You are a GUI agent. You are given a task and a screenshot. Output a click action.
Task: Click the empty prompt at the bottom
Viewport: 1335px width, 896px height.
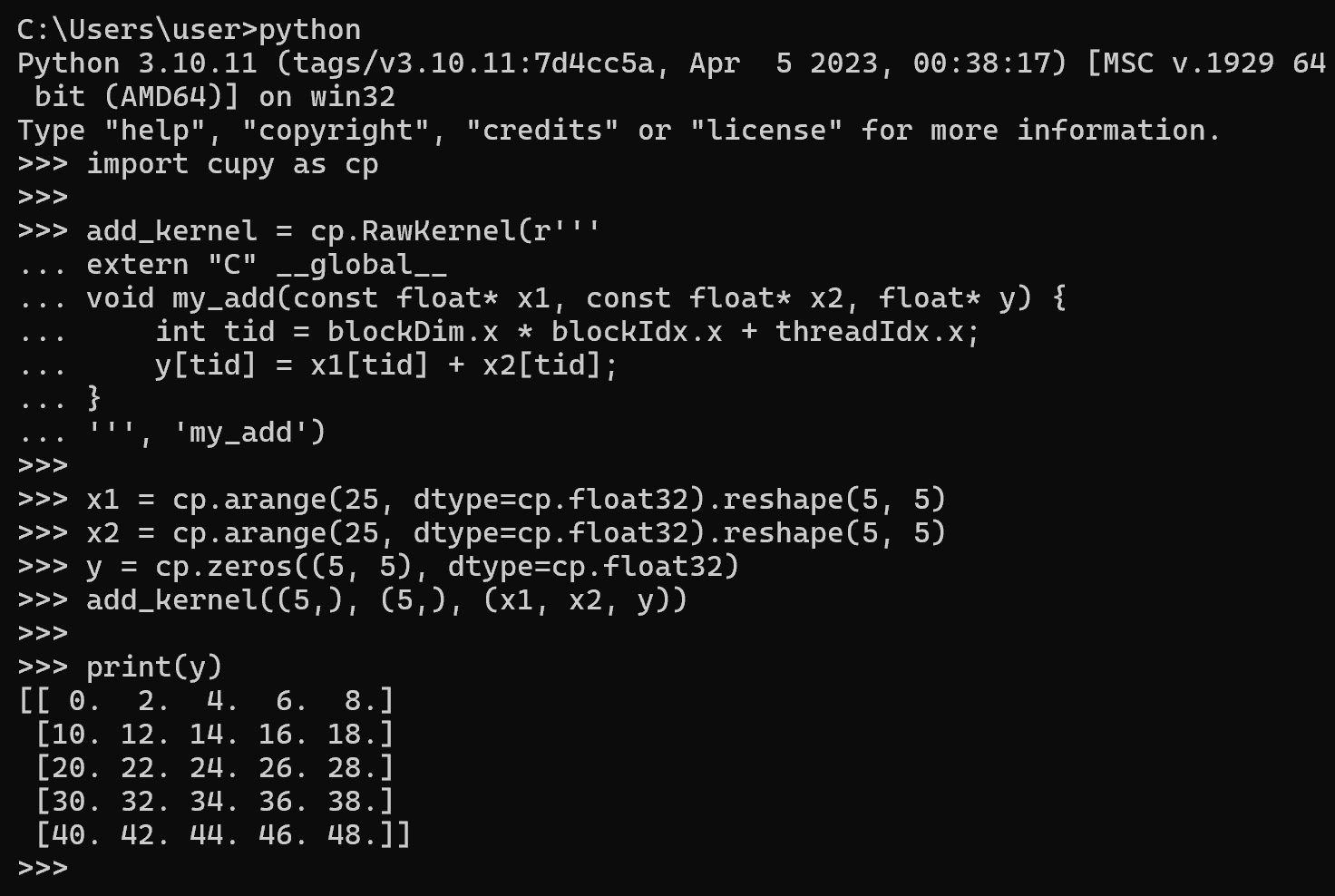[43, 868]
